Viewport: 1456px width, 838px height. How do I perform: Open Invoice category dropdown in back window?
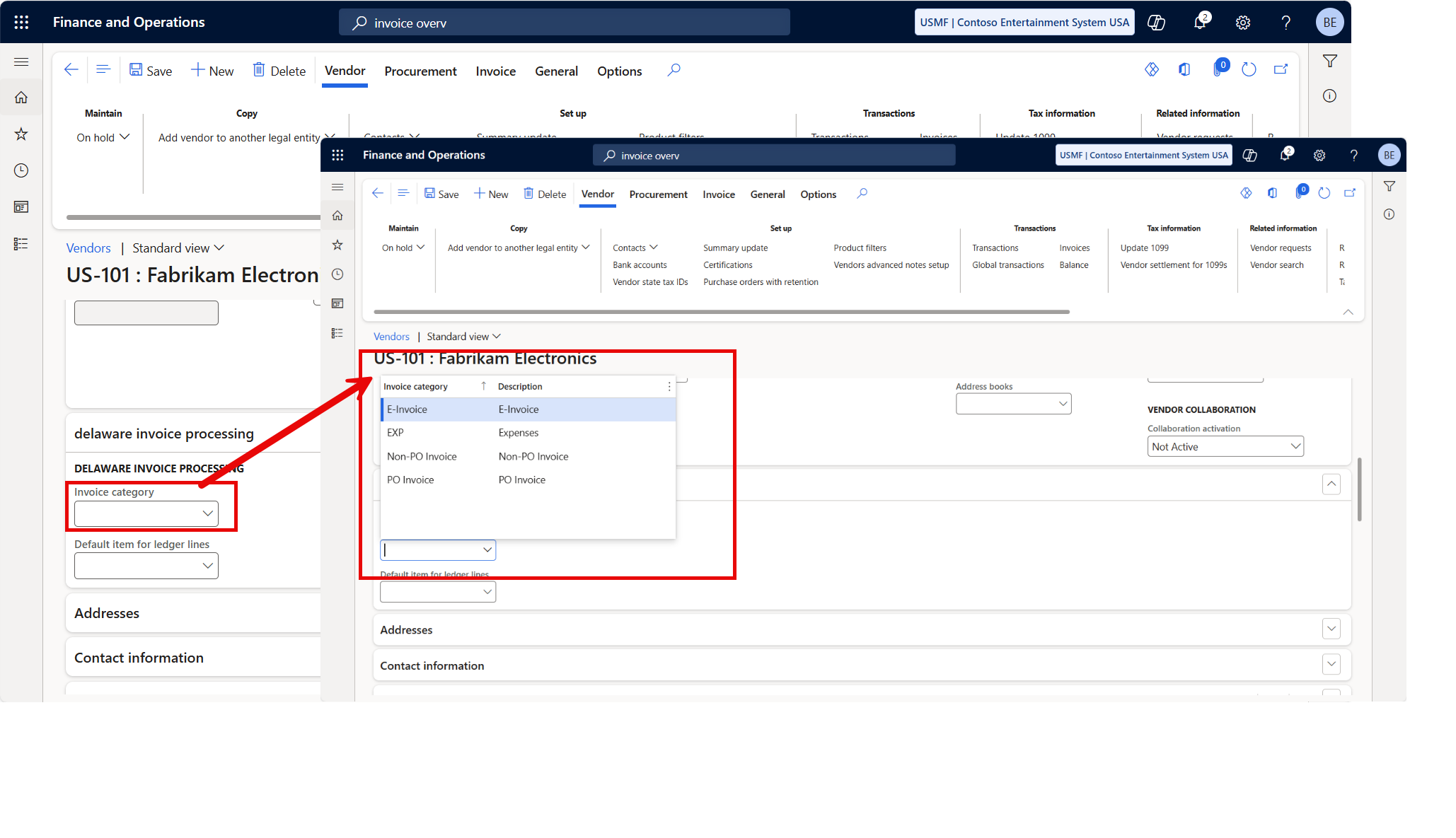pos(146,513)
